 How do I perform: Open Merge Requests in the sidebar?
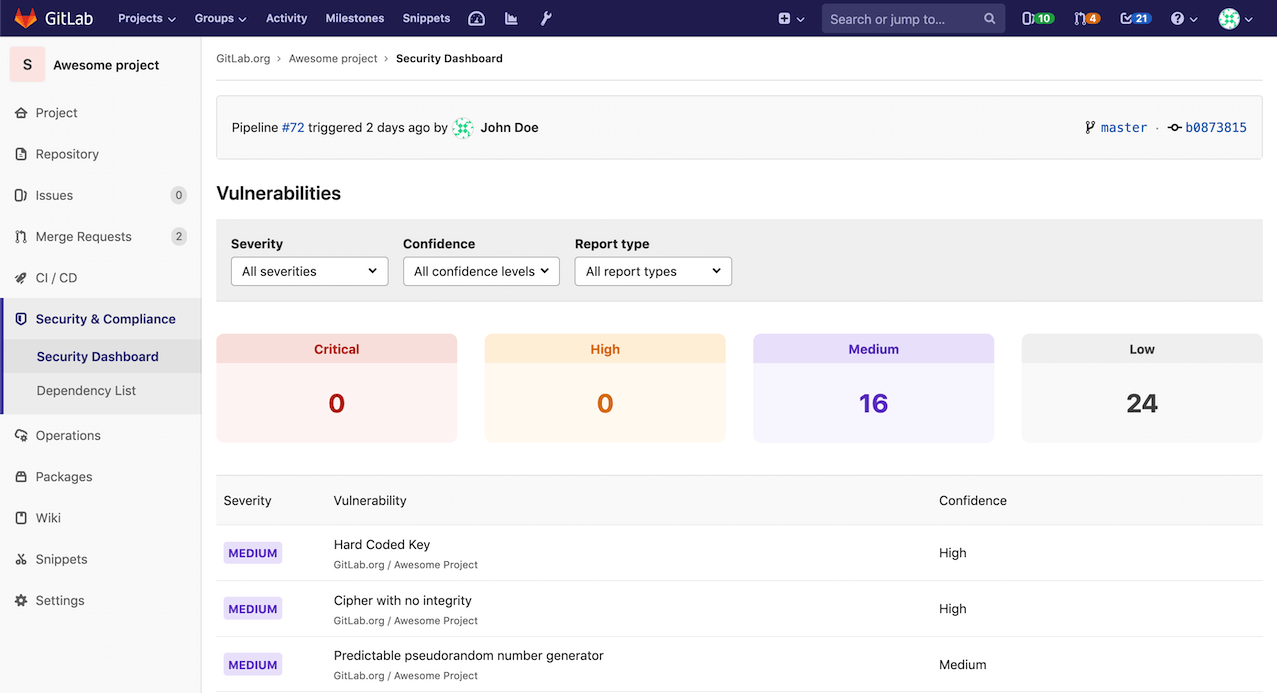click(83, 237)
